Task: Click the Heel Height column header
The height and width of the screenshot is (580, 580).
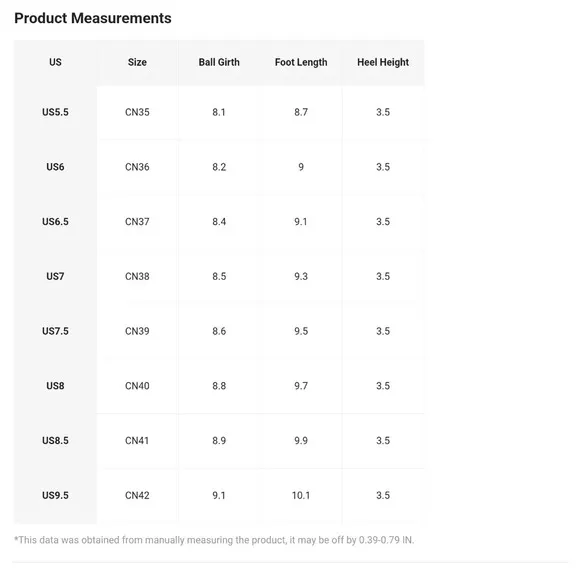Action: [x=383, y=62]
